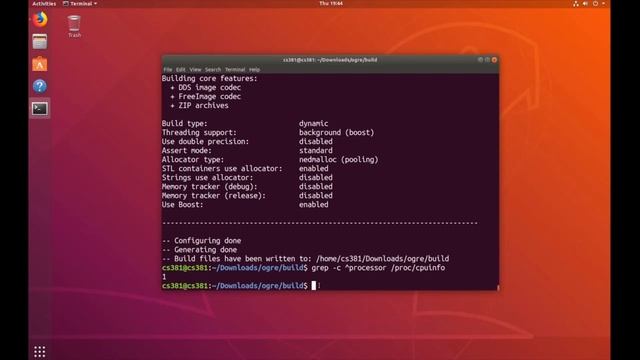Screen dimensions: 640x360
Task: Show Applications grid button
Action: 40,351
